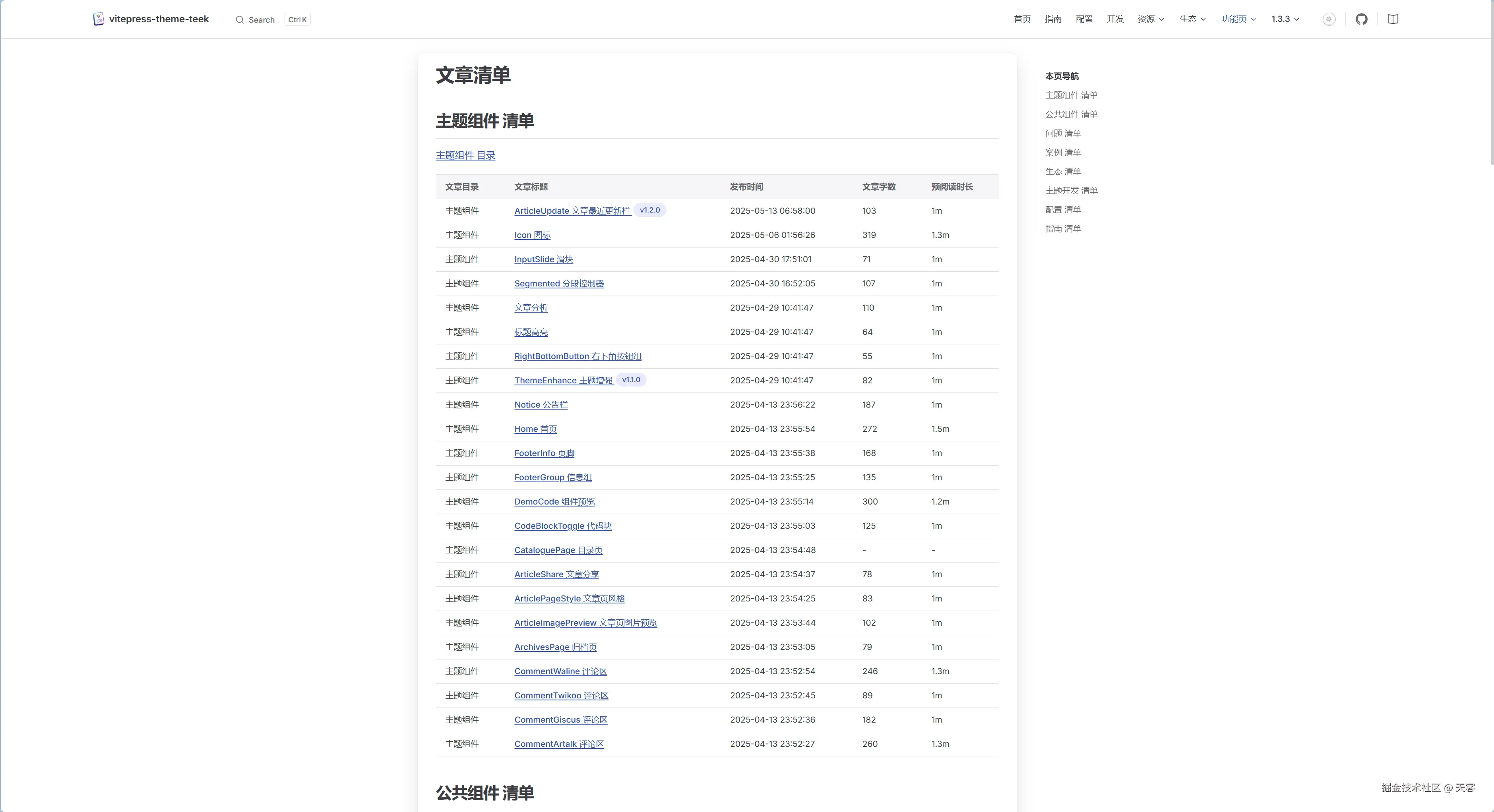Open the 功能页 dropdown menu
This screenshot has height=812, width=1494.
[1238, 19]
